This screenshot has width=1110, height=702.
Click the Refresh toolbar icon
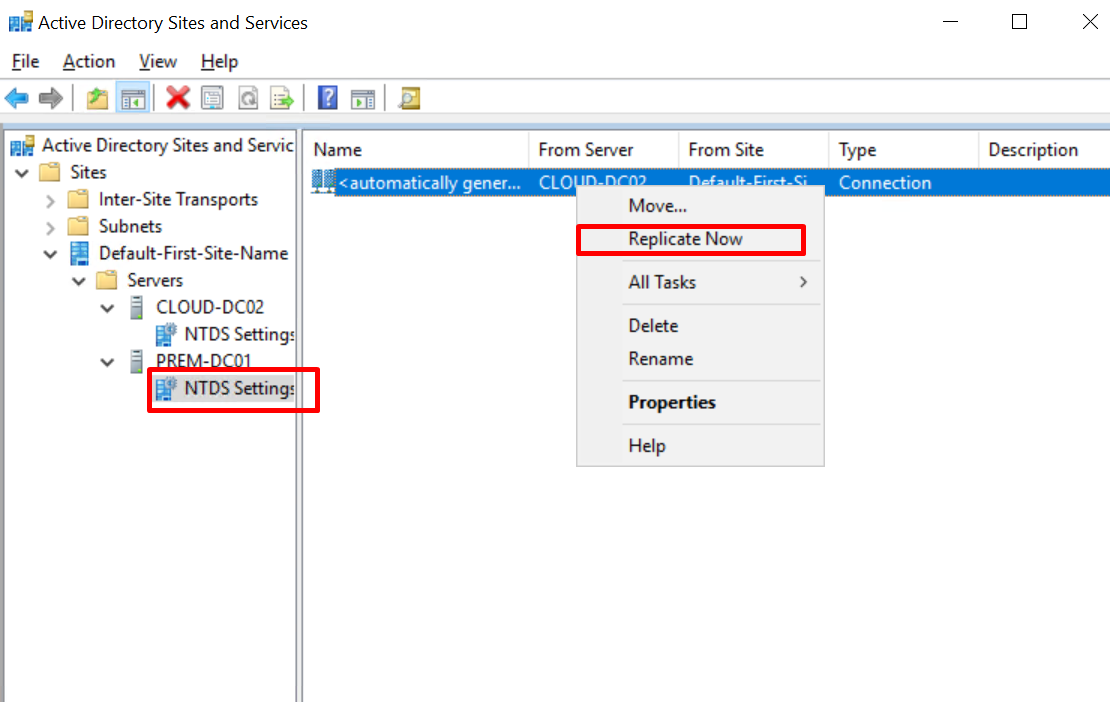point(248,98)
